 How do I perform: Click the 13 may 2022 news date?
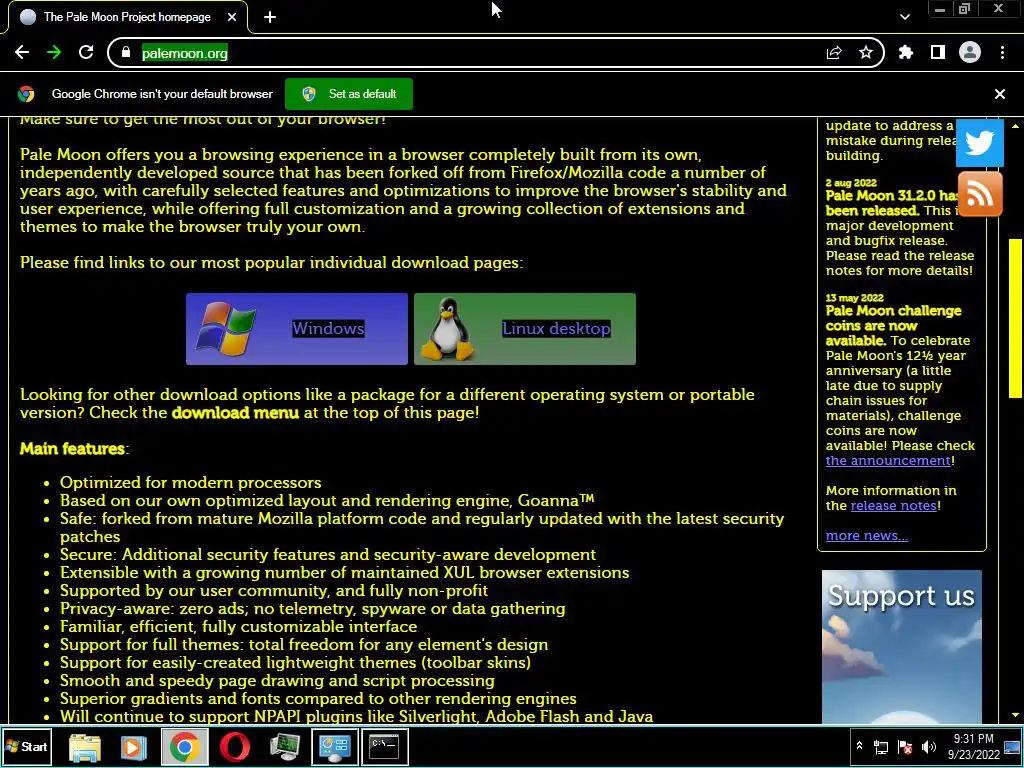tap(854, 298)
